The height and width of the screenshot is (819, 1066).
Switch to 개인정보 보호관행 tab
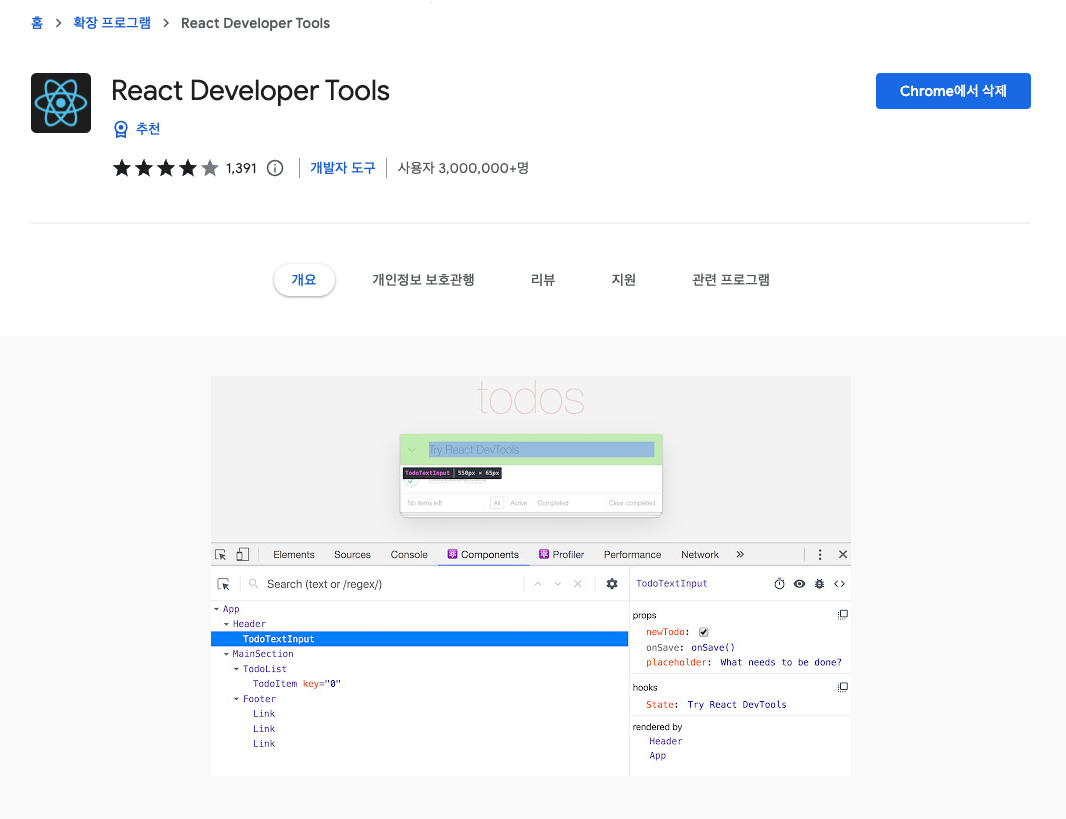point(423,280)
